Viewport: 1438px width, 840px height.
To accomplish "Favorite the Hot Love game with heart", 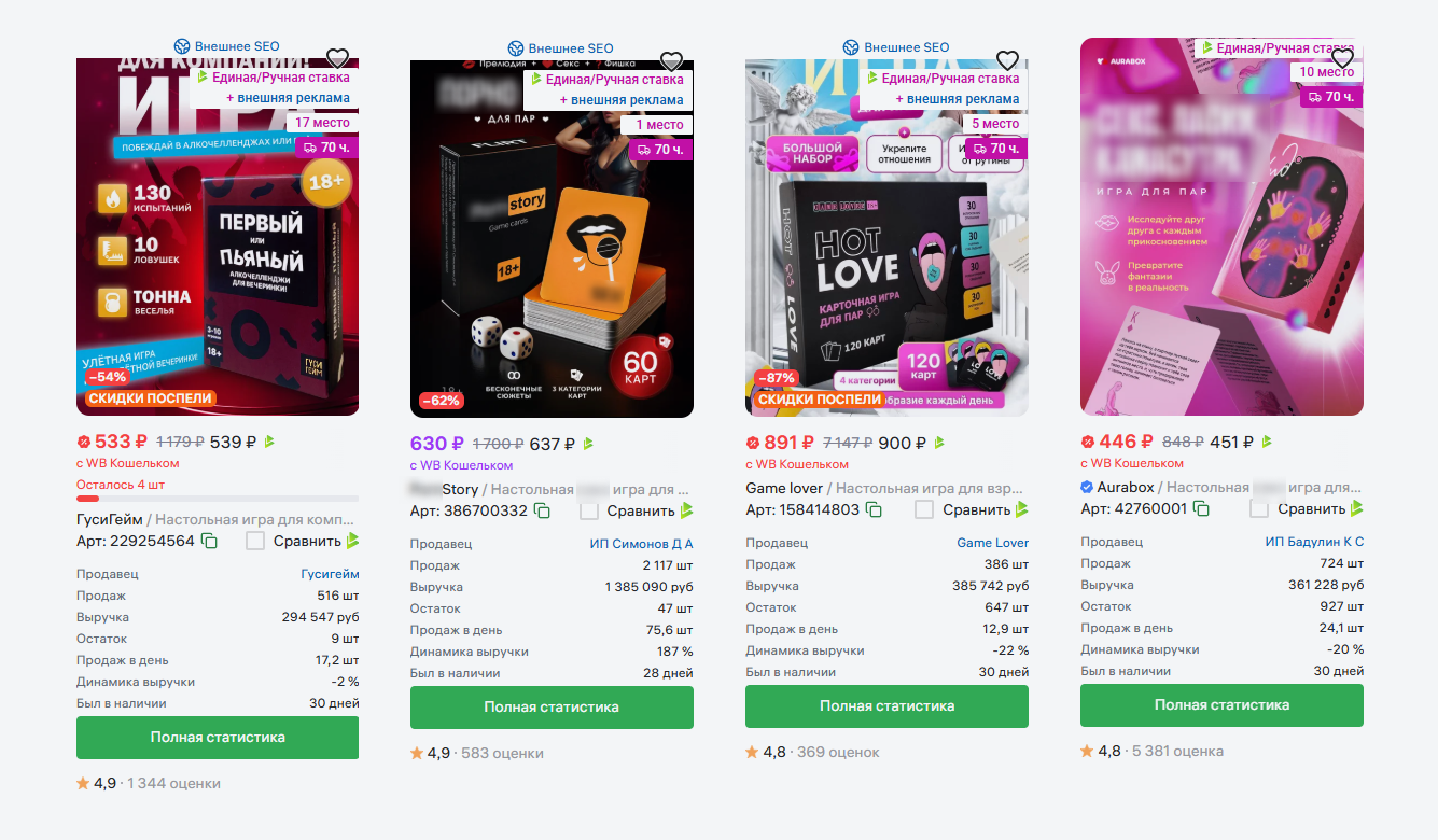I will (1007, 59).
